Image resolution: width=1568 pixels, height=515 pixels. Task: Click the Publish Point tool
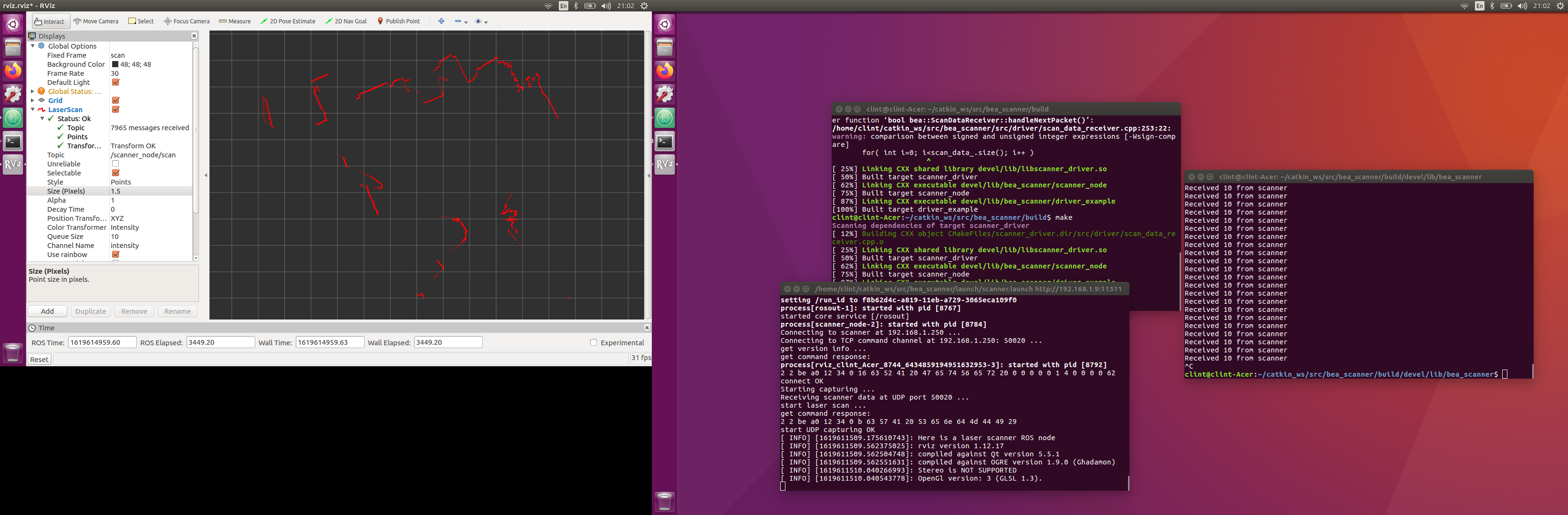(399, 21)
